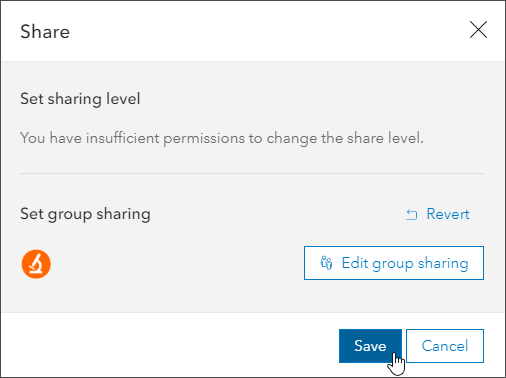Click the word "permissions" in the warning text
This screenshot has width=506, height=378.
click(204, 139)
